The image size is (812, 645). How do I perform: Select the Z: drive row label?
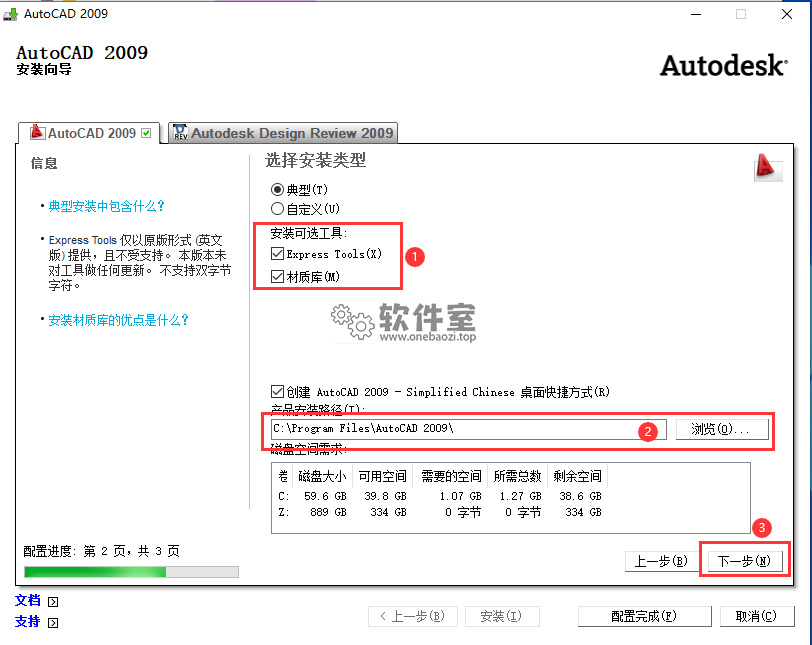tap(283, 512)
